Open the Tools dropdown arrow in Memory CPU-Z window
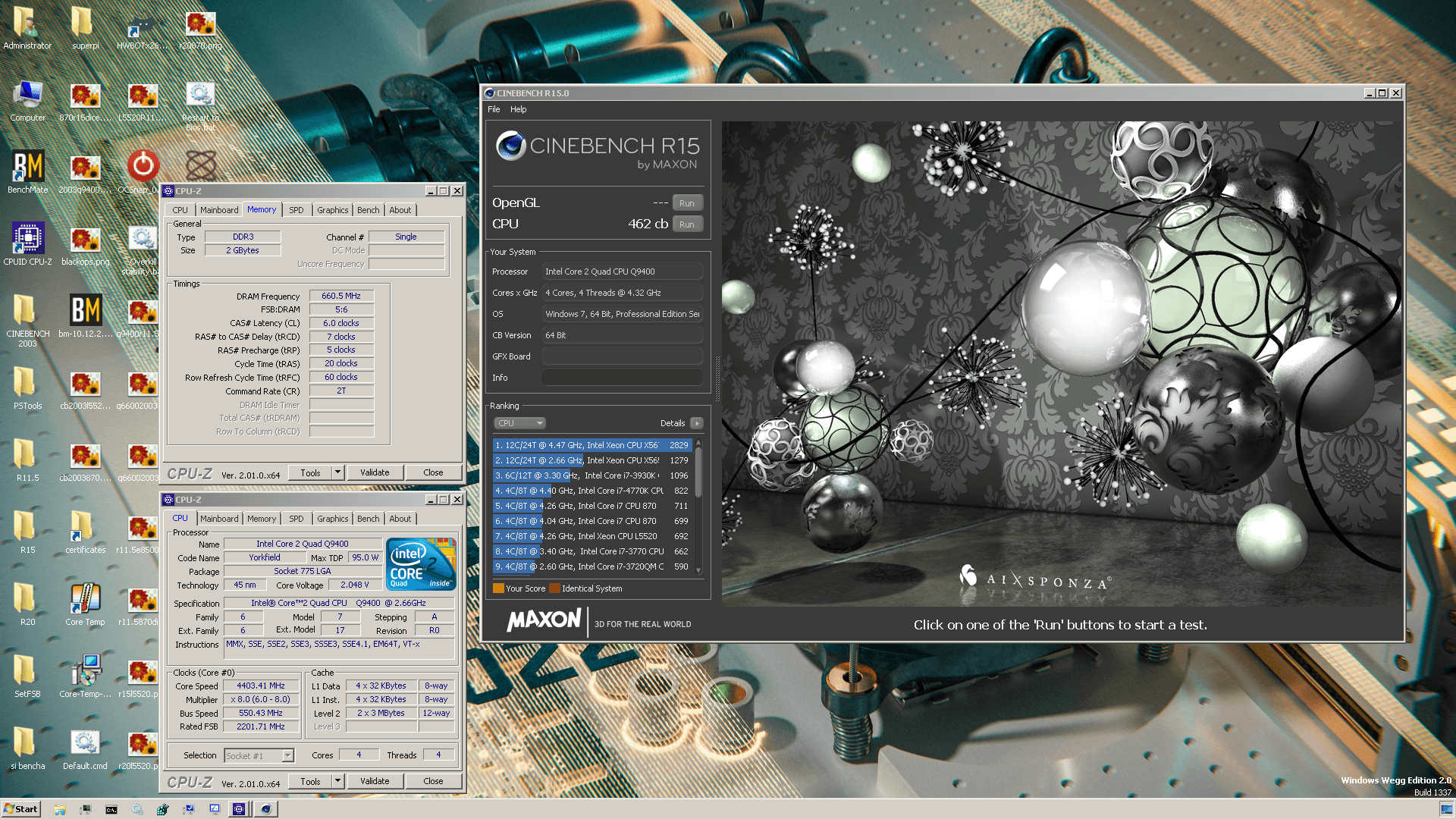The height and width of the screenshot is (819, 1456). pos(337,472)
